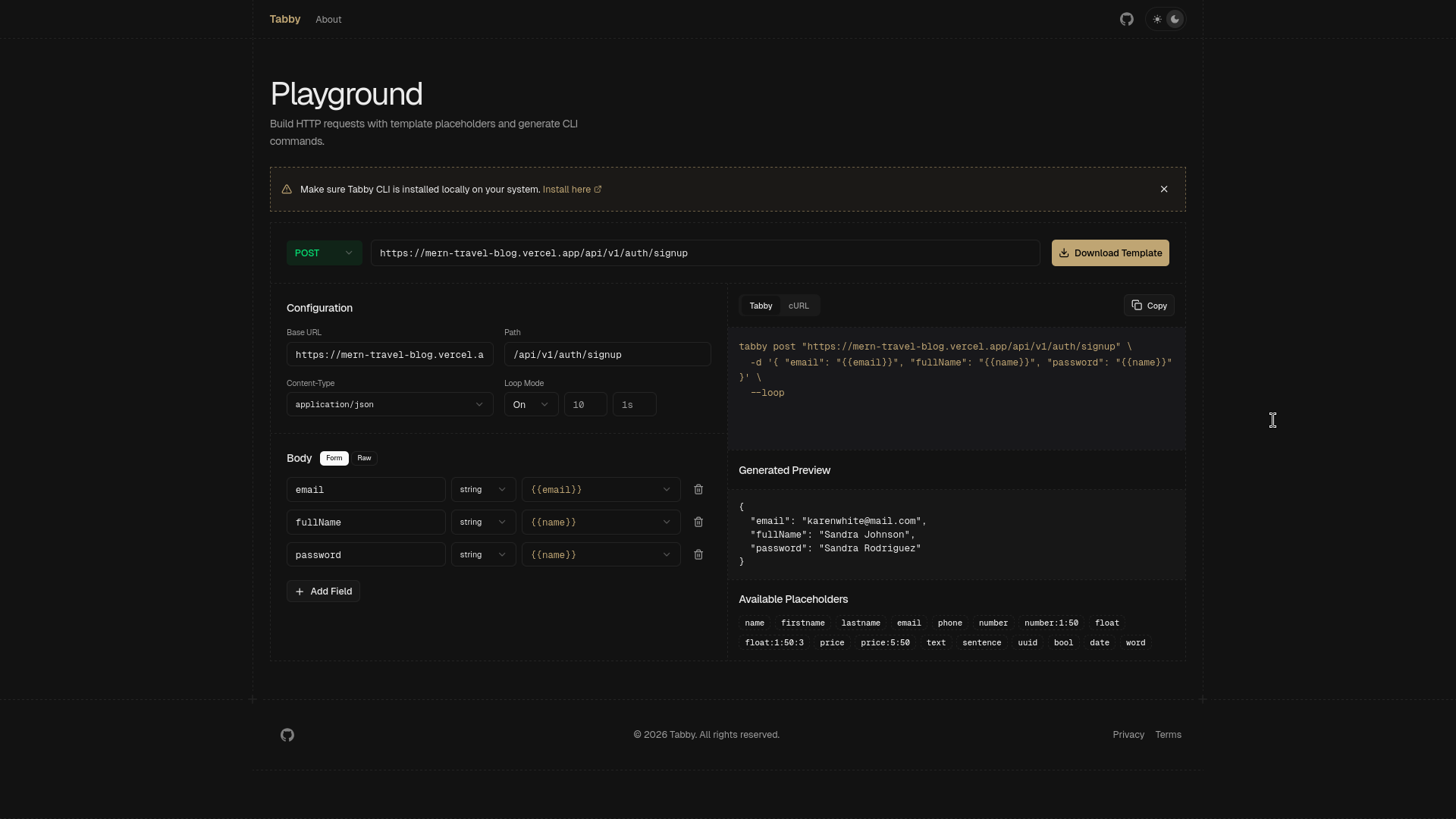1456x819 pixels.
Task: Open password field value placeholder dropdown
Action: click(x=601, y=555)
